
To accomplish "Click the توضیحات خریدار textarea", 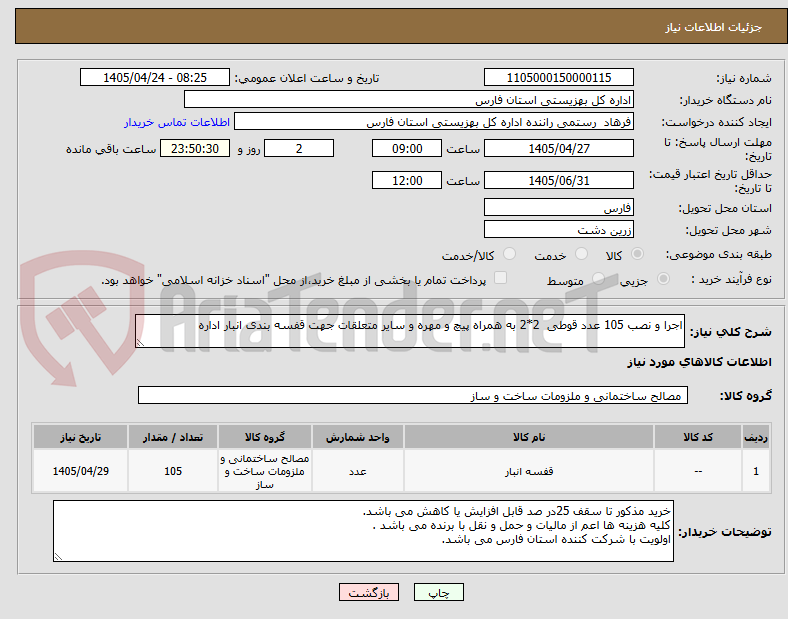I will (x=363, y=531).
